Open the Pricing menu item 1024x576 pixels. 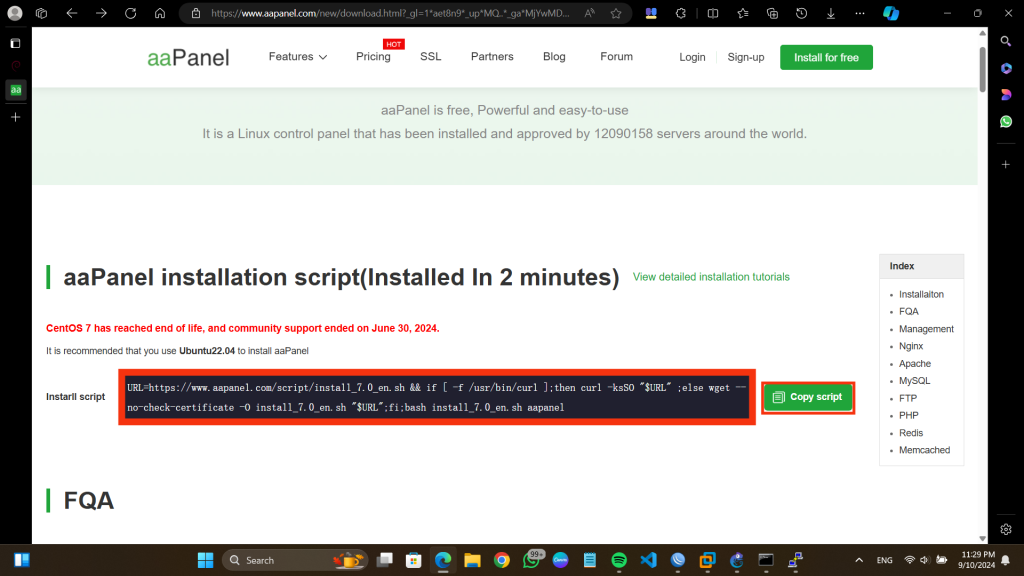(x=373, y=57)
